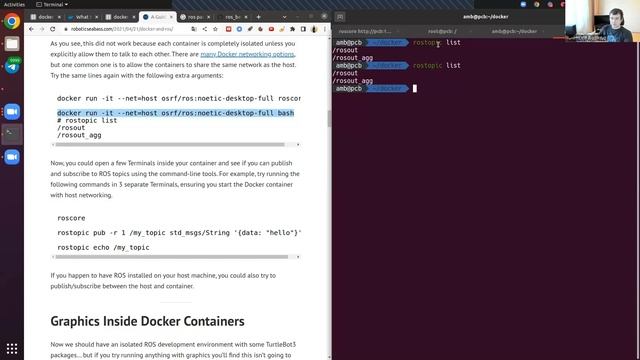
Task: Open Google Chrome from the dock
Action: click(12, 21)
